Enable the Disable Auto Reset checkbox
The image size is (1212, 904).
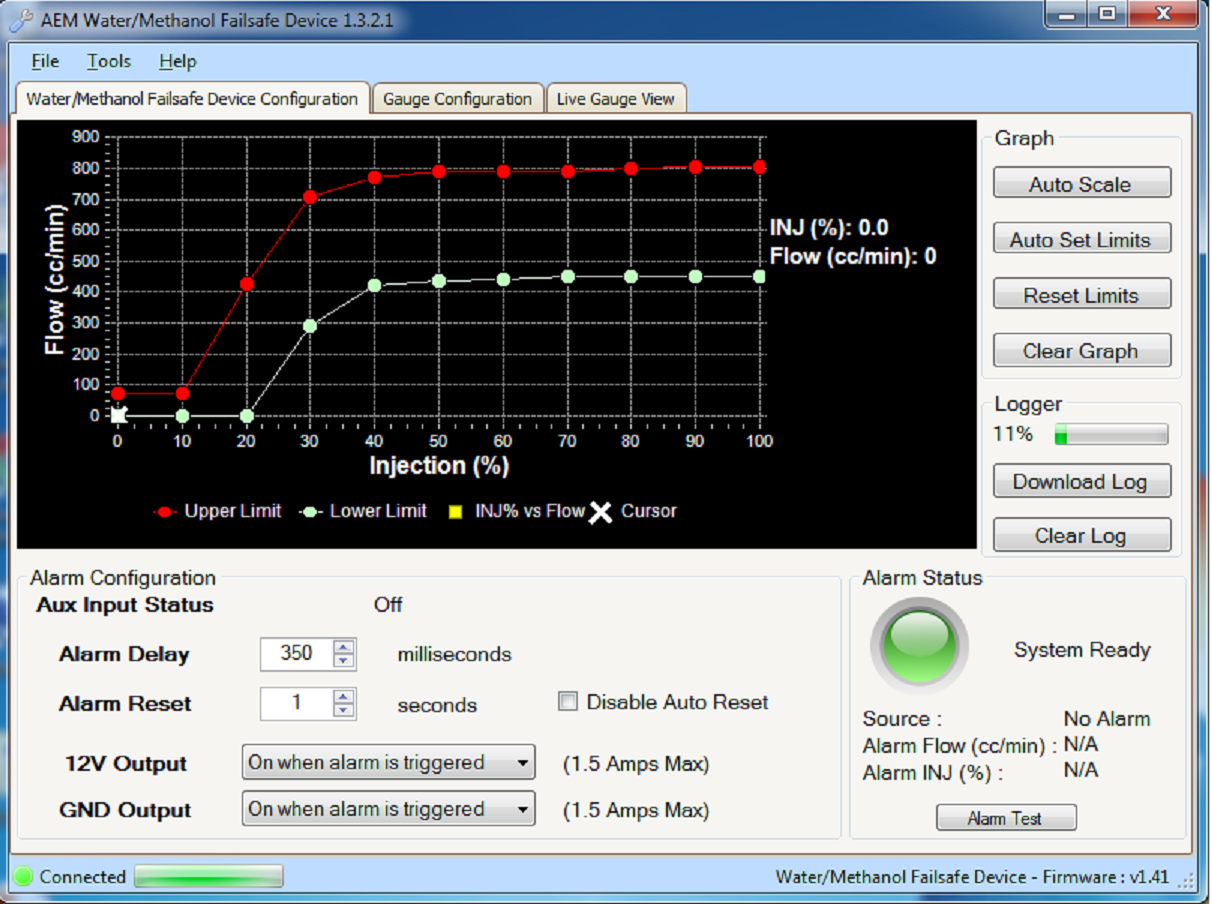coord(568,702)
